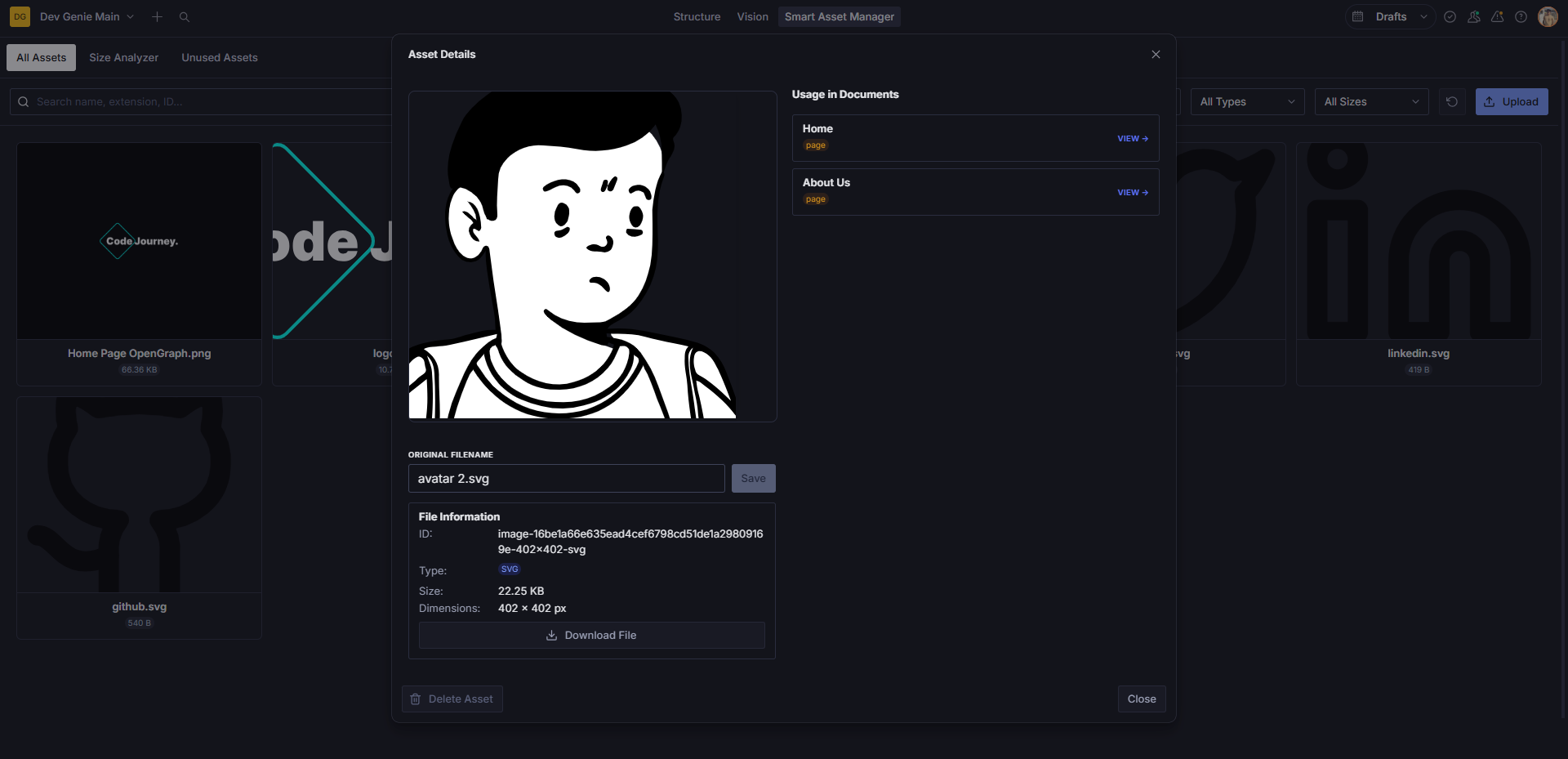The width and height of the screenshot is (1568, 759).
Task: Open the github.svg asset thumbnail
Action: click(x=140, y=494)
